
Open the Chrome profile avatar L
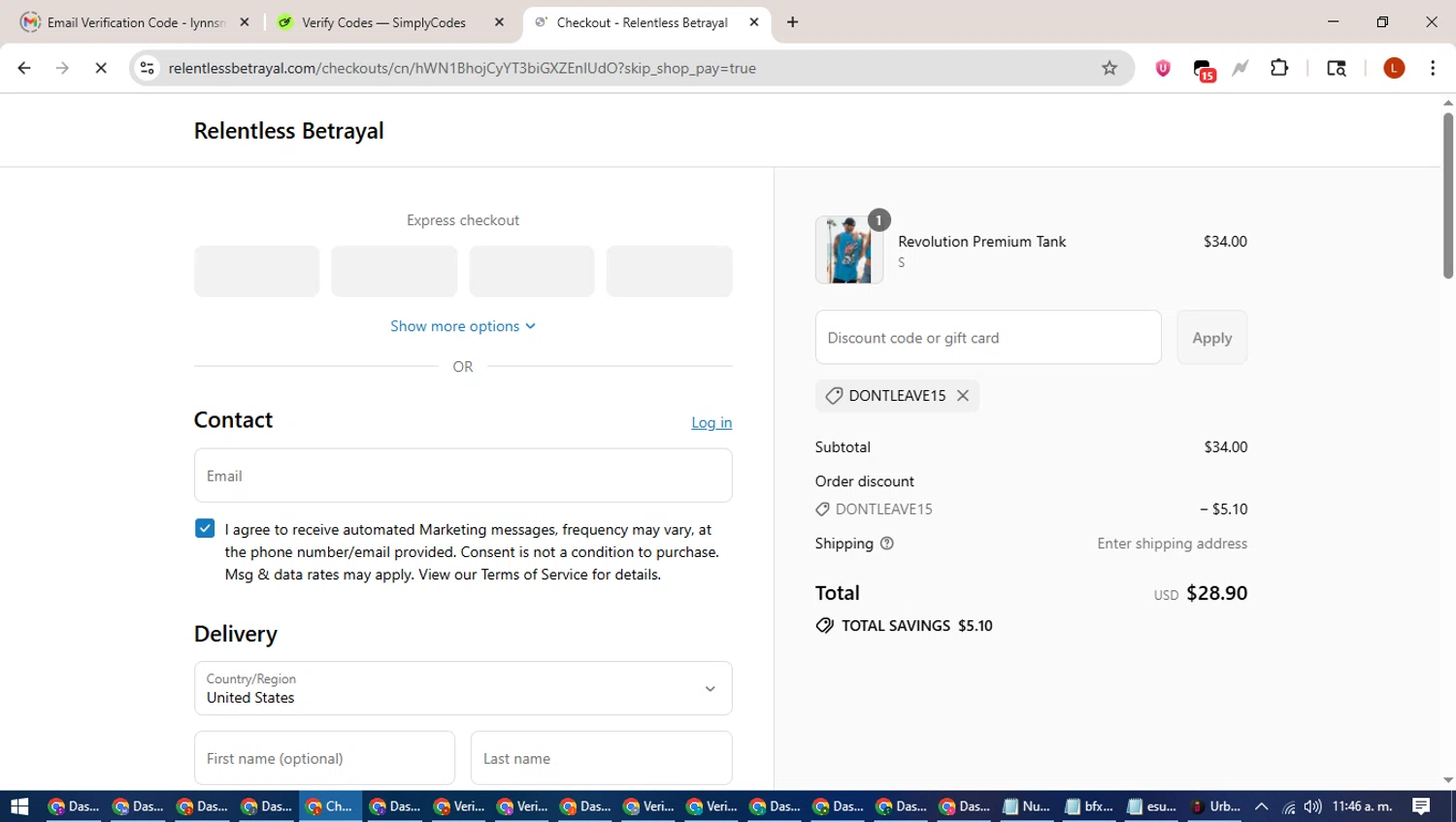(x=1394, y=68)
